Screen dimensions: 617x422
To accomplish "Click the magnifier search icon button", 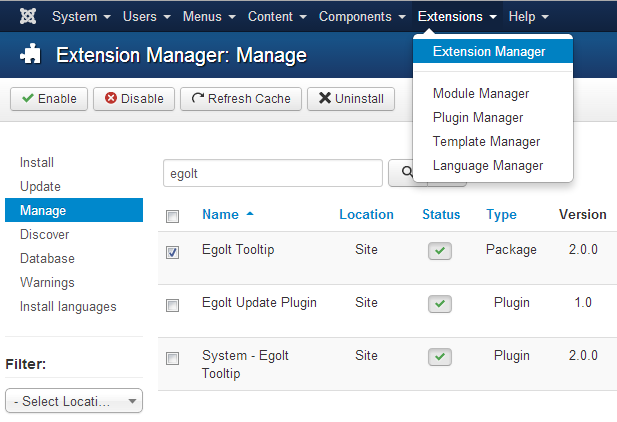I will click(407, 172).
